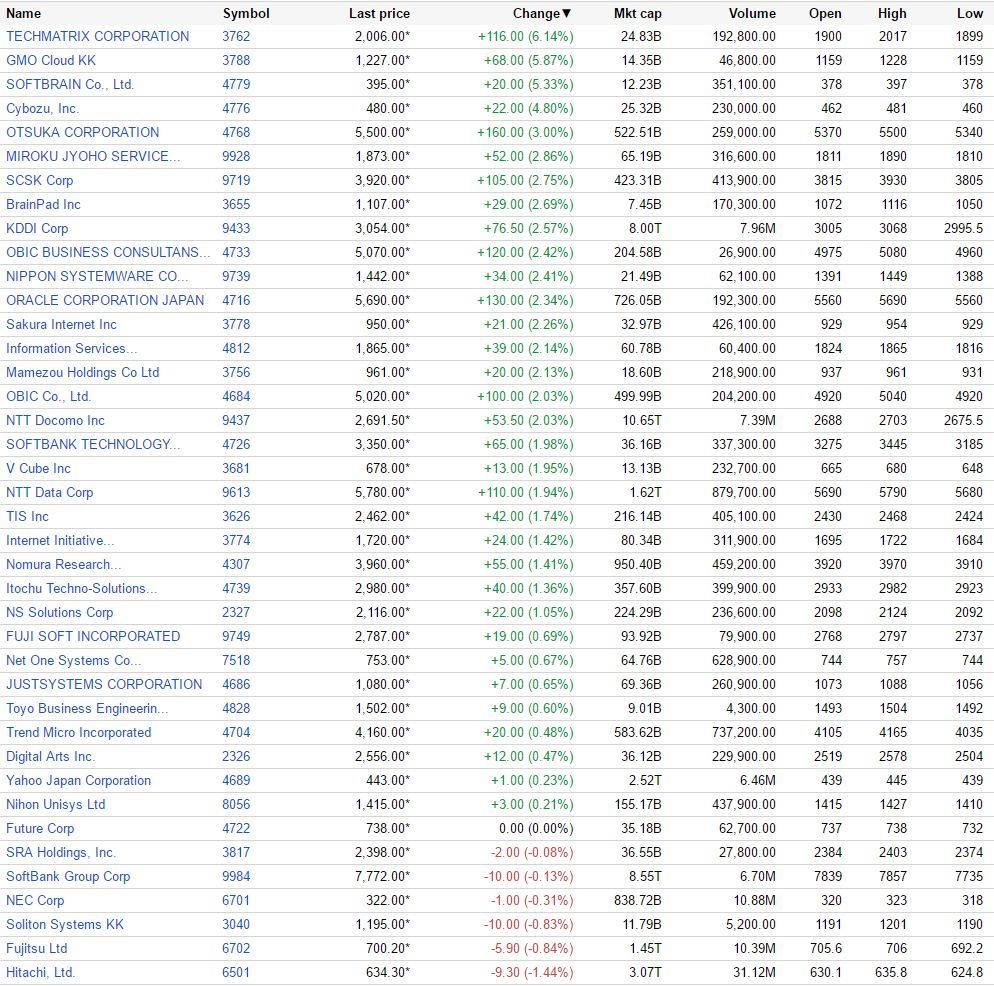The image size is (994, 986).
Task: Open NEC Corp link
Action: coord(35,901)
